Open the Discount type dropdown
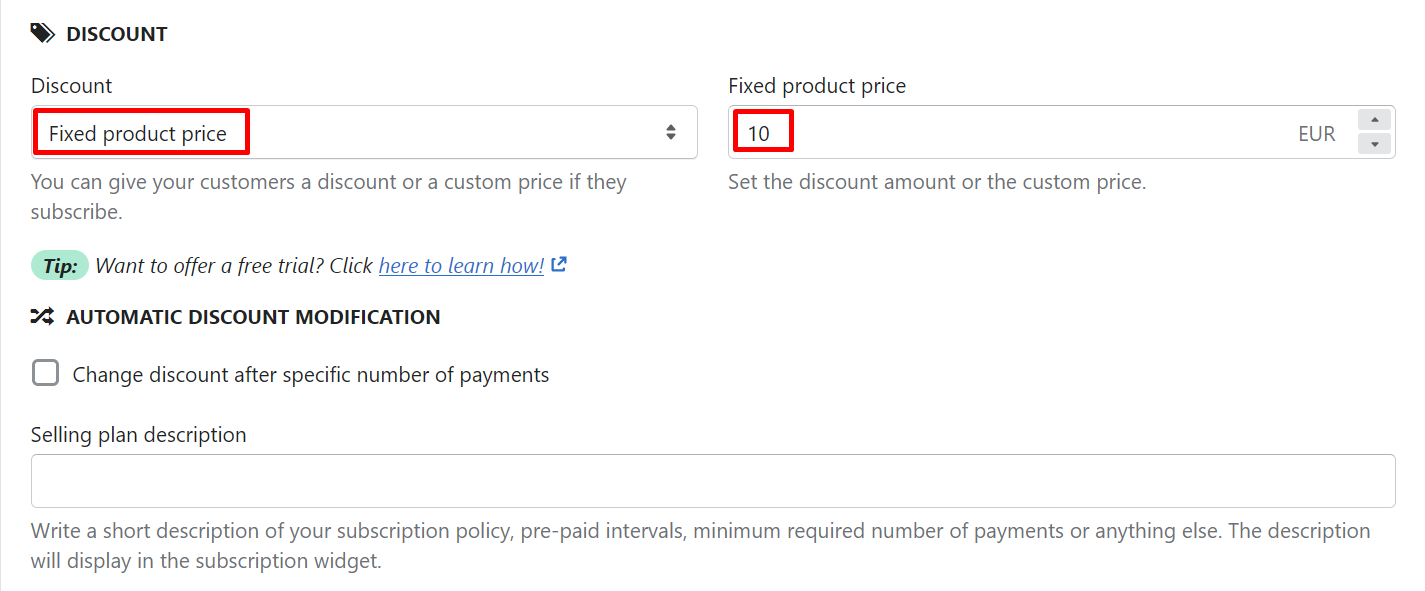Viewport: 1425px width, 591px height. point(364,132)
